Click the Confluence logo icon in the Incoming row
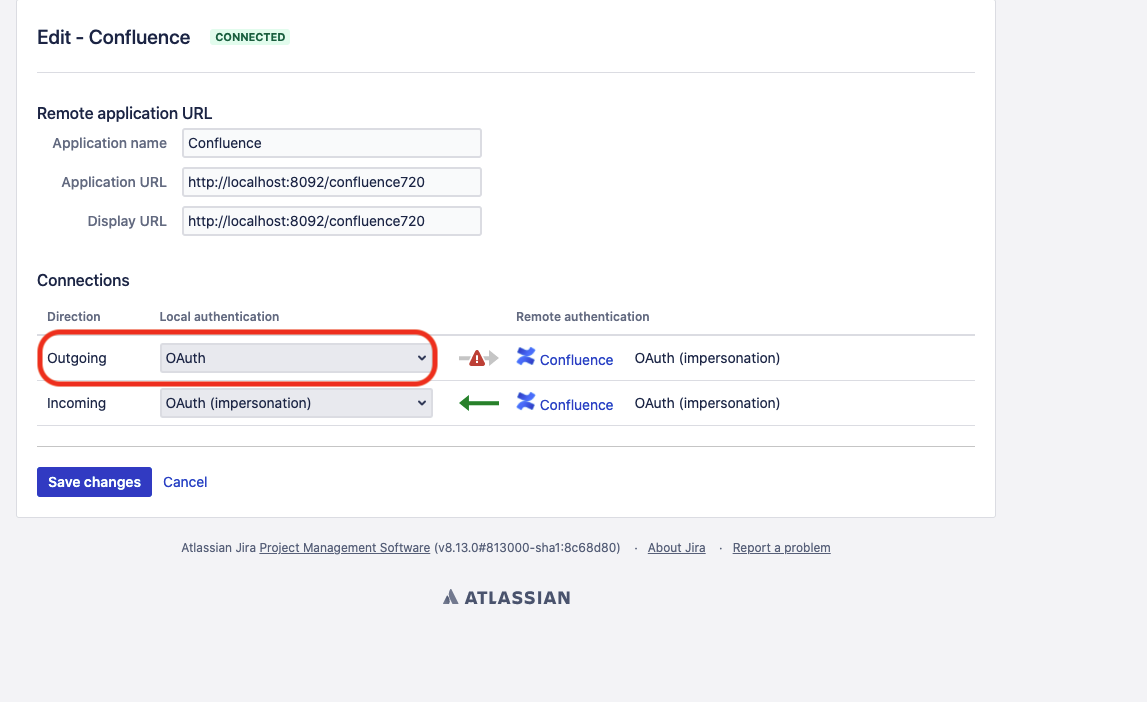Image resolution: width=1147 pixels, height=702 pixels. [525, 401]
